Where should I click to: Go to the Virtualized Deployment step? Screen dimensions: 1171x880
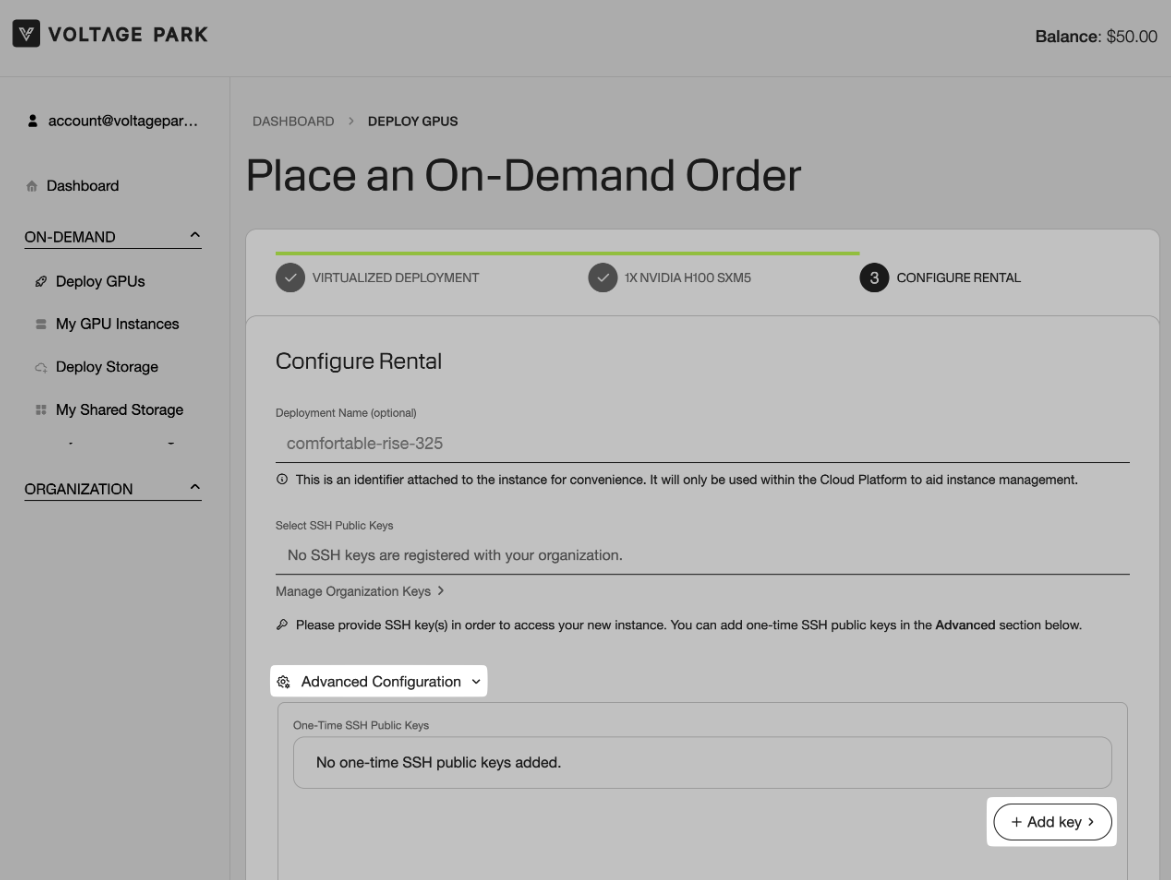tap(289, 278)
